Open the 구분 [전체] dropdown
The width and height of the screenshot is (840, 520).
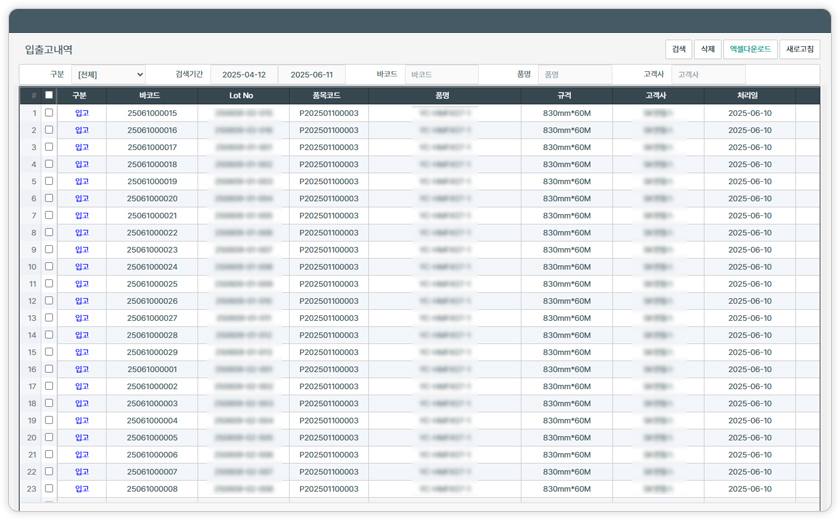pos(108,75)
